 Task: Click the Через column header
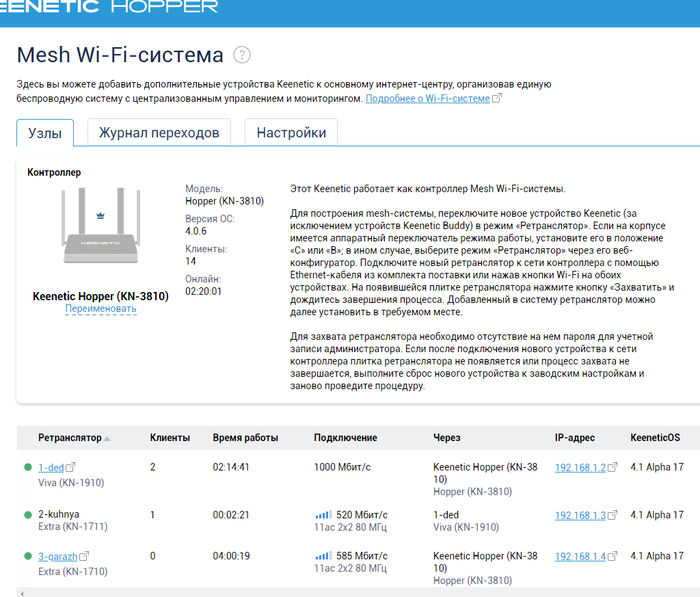tap(447, 438)
